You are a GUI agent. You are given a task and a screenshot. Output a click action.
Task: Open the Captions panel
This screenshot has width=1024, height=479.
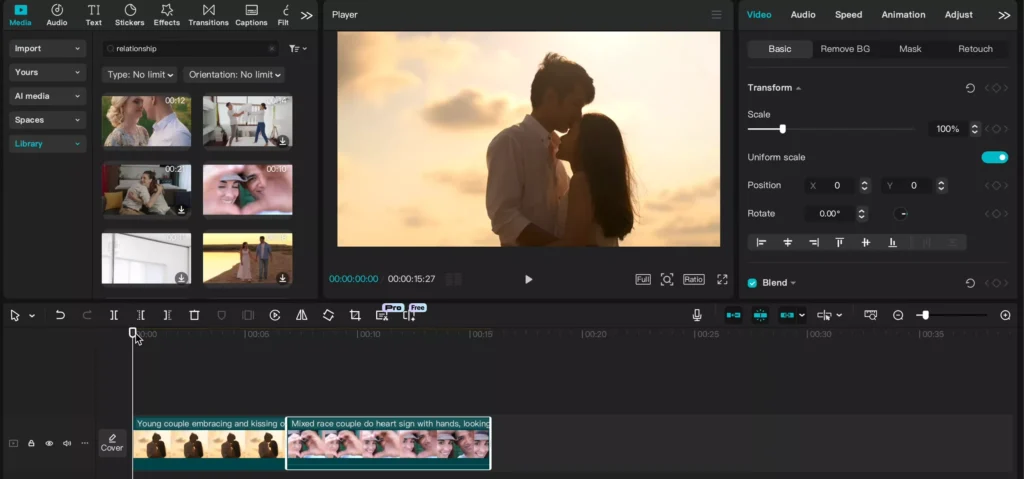tap(251, 15)
